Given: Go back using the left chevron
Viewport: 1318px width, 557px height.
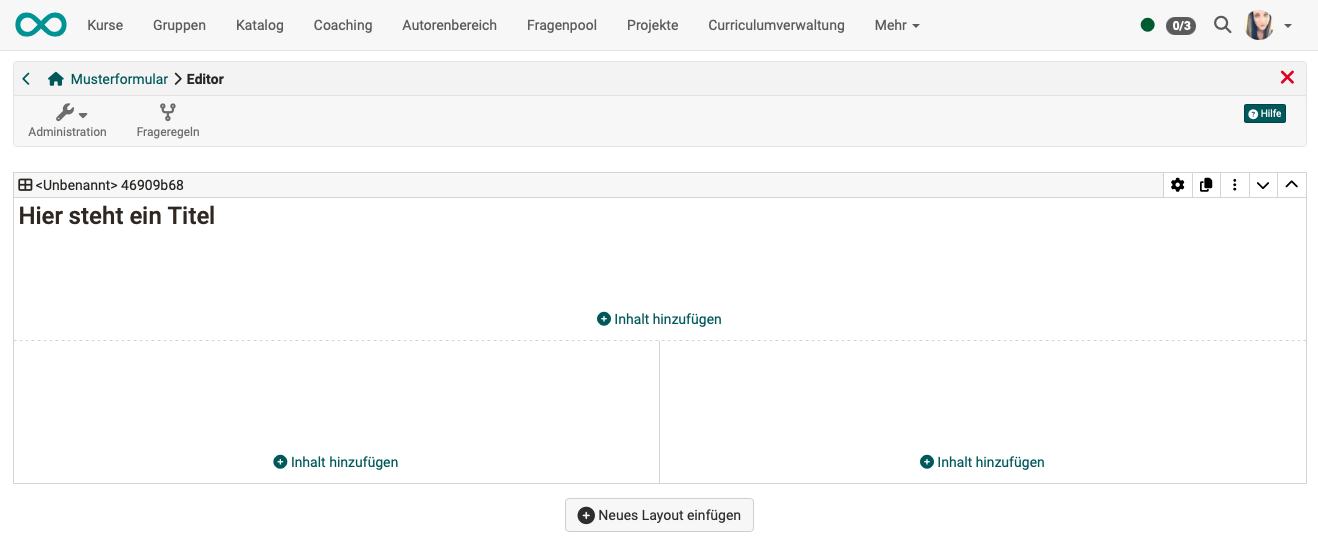Looking at the screenshot, I should click(x=27, y=79).
